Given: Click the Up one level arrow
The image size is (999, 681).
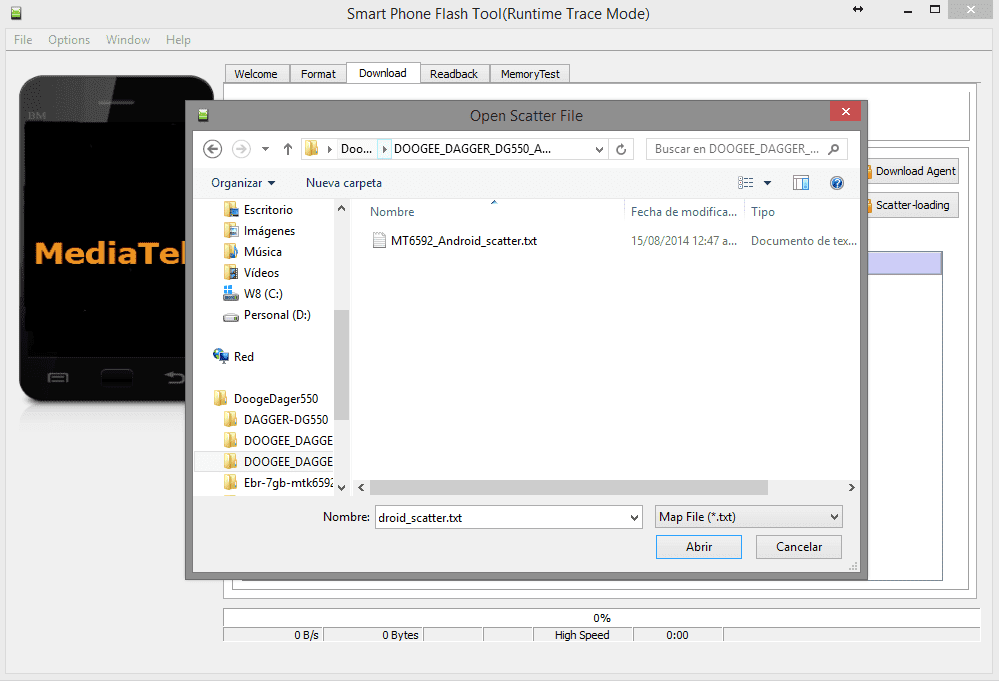Looking at the screenshot, I should [x=288, y=149].
